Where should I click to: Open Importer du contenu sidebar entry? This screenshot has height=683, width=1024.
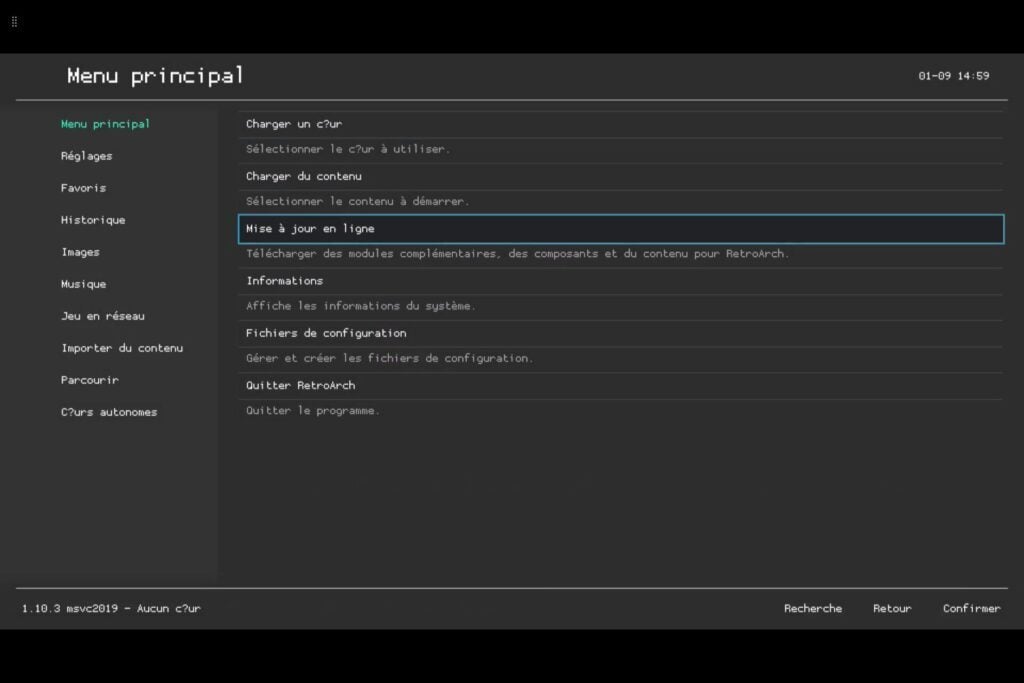(122, 348)
